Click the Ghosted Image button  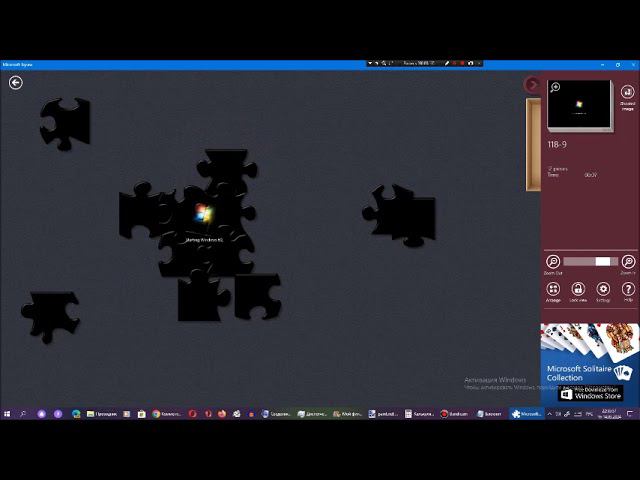627,97
